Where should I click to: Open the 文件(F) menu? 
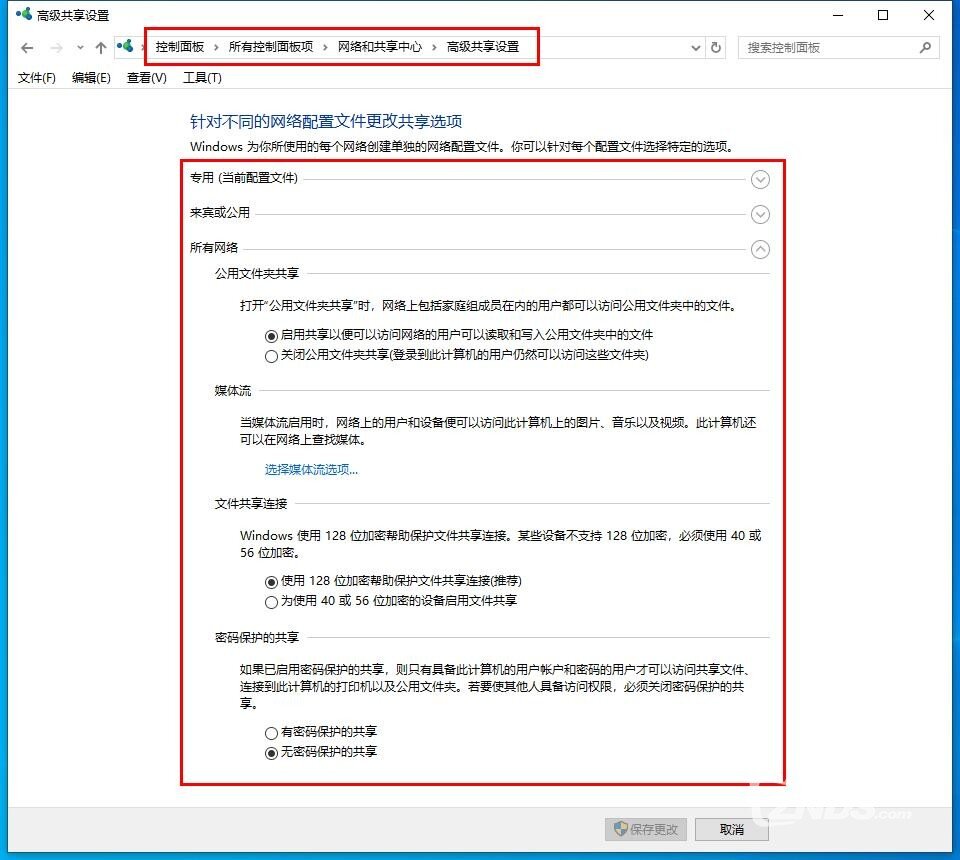click(37, 78)
